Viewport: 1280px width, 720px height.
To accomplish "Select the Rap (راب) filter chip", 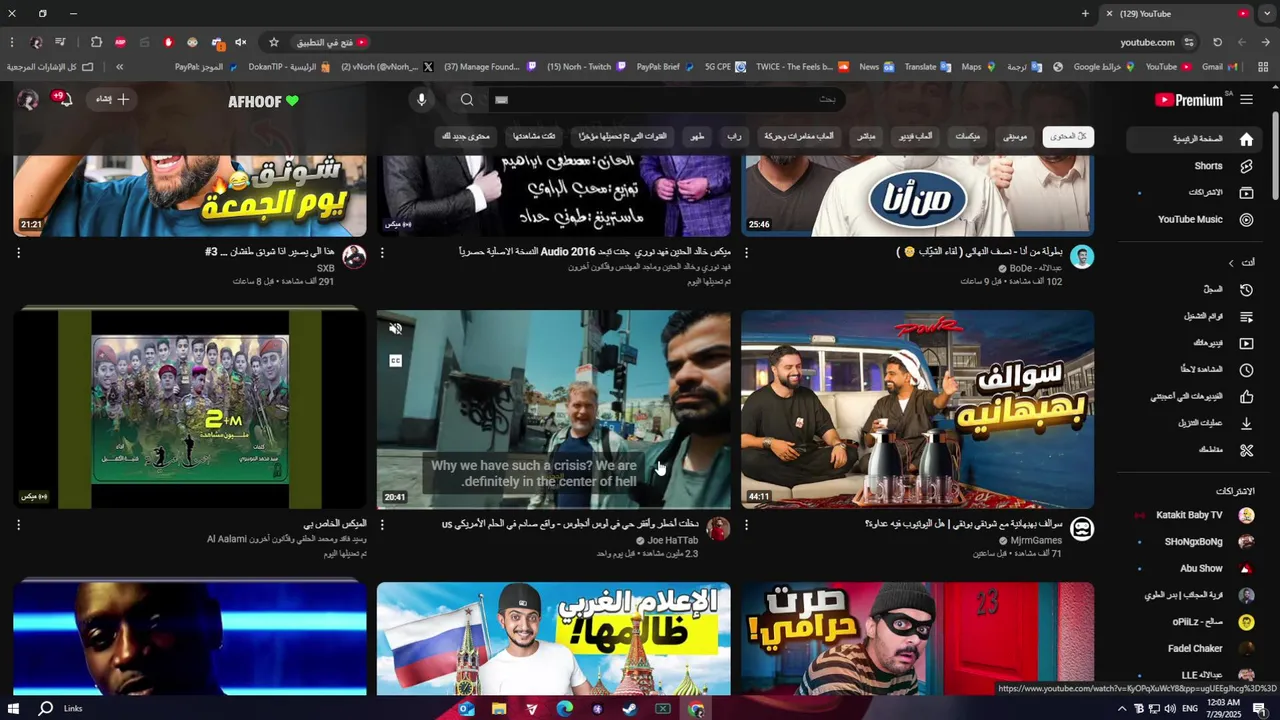I will pos(734,137).
